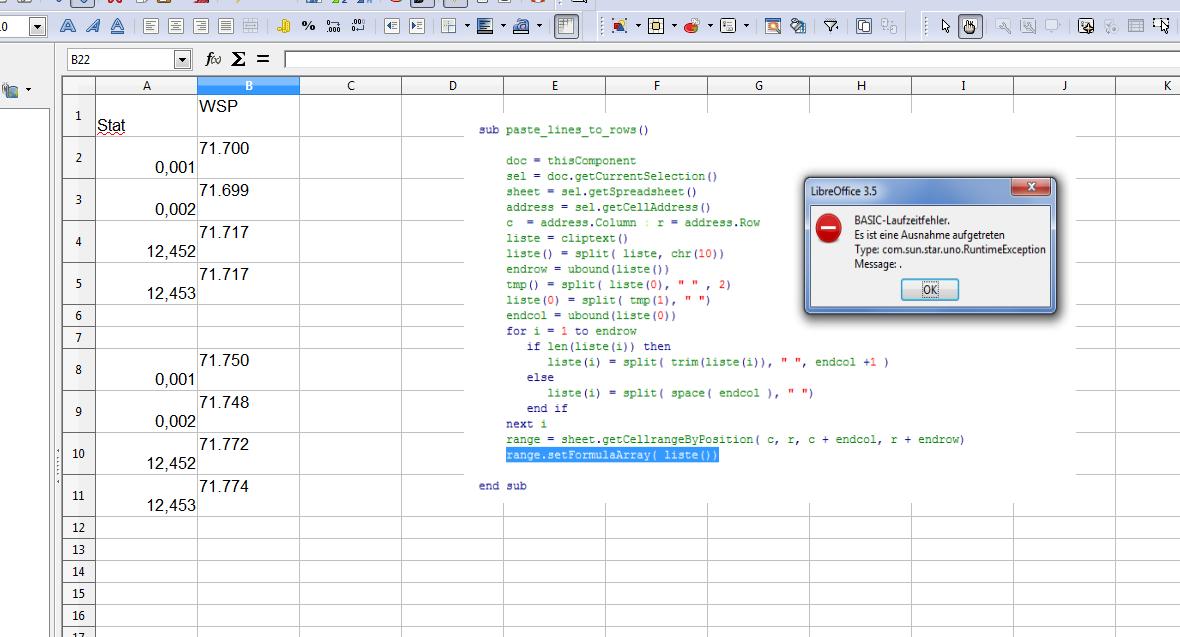This screenshot has width=1180, height=637.
Task: Click the equals Function icon
Action: (263, 59)
